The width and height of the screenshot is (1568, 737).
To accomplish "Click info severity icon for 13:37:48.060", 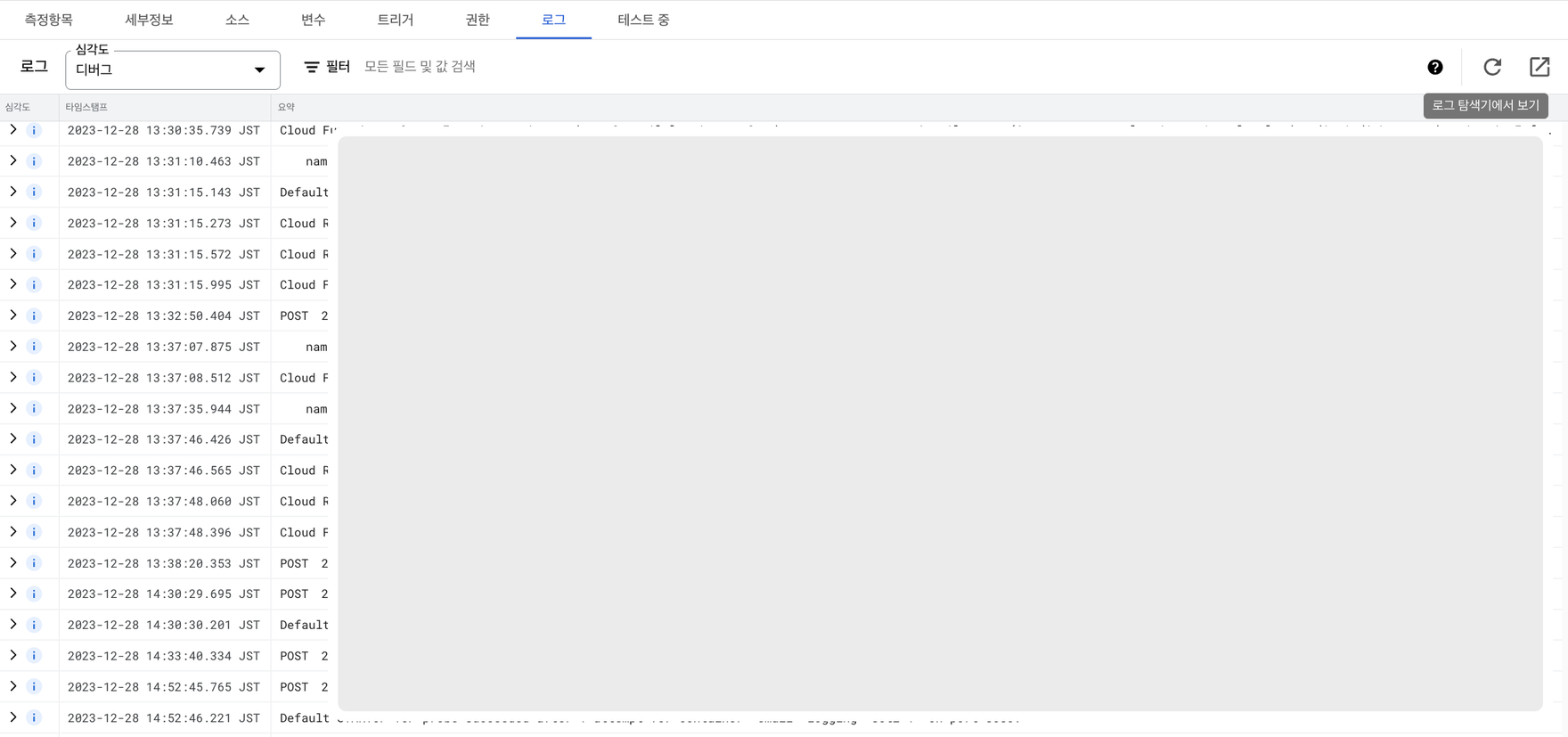I will pos(34,502).
